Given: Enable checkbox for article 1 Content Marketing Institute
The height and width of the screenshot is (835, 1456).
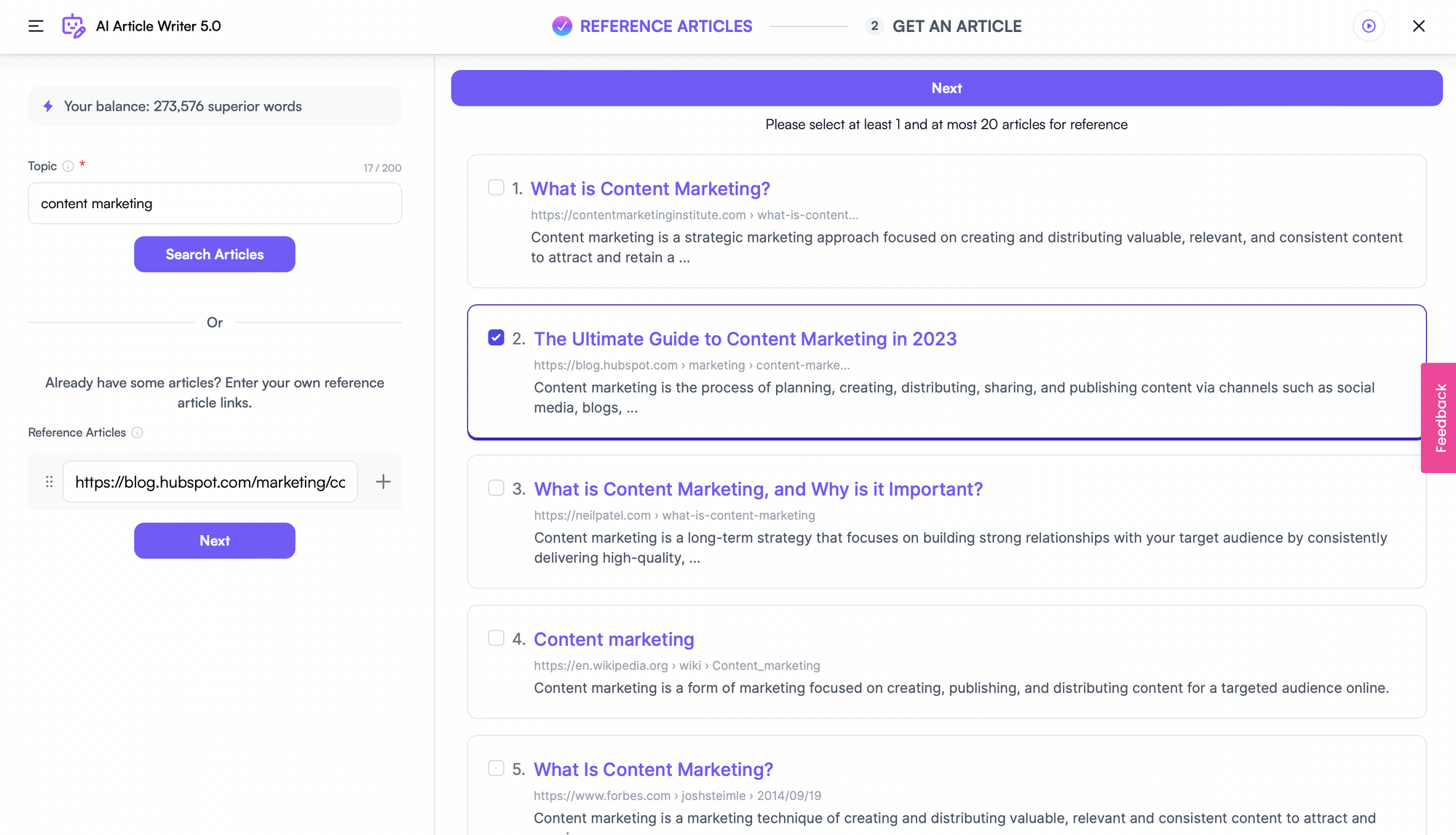Looking at the screenshot, I should pyautogui.click(x=495, y=187).
